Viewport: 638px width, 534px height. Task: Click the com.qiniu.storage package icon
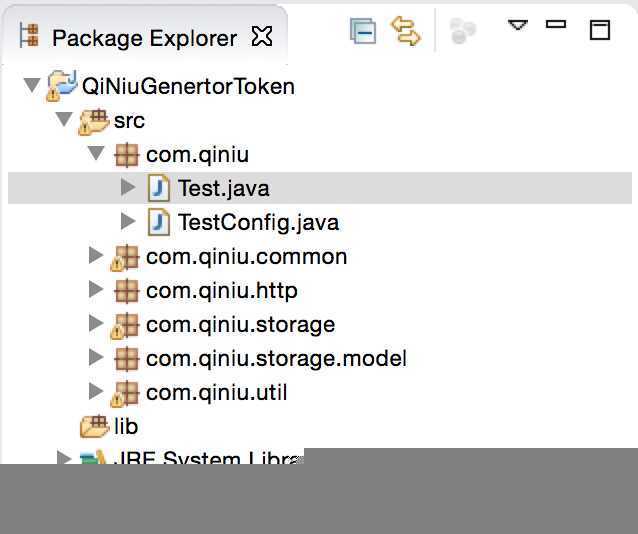click(125, 326)
